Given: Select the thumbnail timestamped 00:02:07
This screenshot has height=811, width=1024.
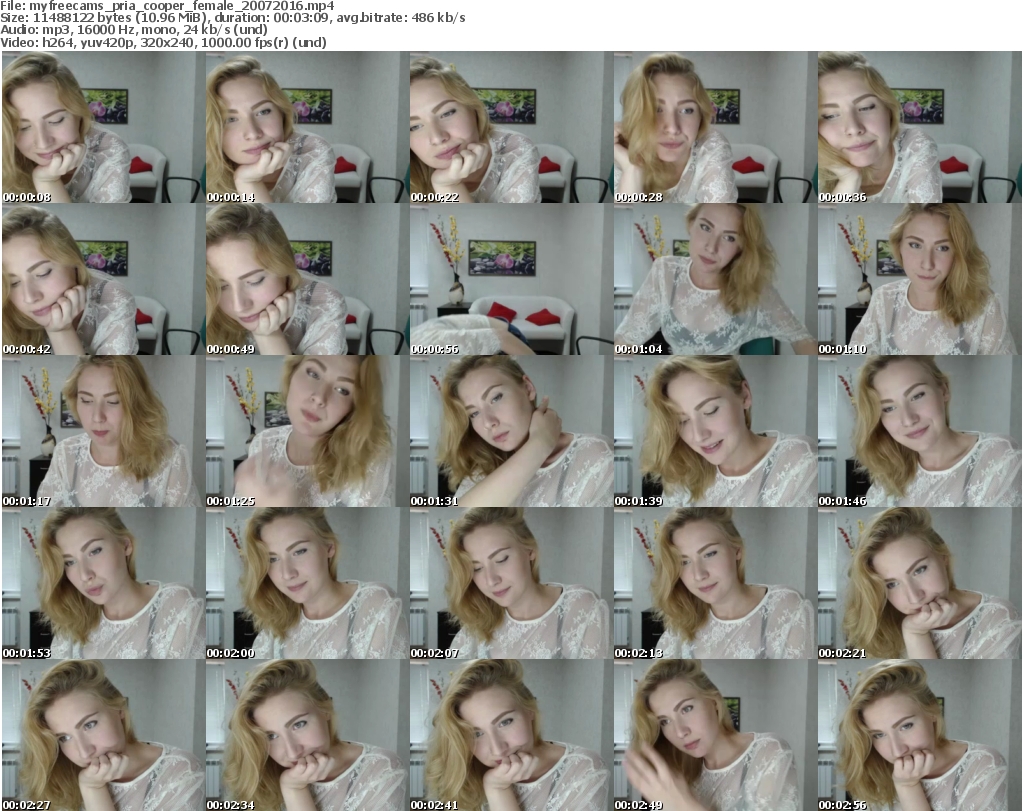Looking at the screenshot, I should pos(511,584).
